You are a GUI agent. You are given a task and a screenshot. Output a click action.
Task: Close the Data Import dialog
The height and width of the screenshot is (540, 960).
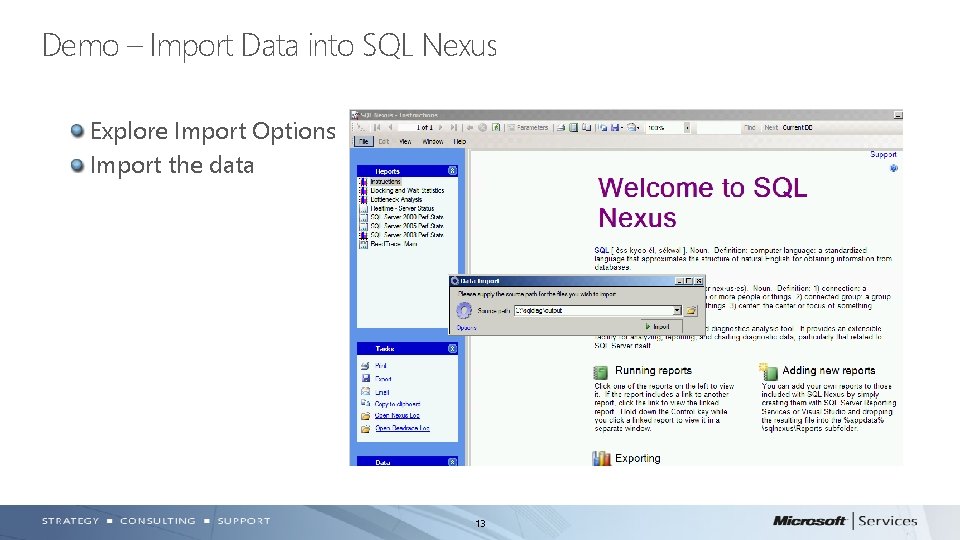pos(699,281)
